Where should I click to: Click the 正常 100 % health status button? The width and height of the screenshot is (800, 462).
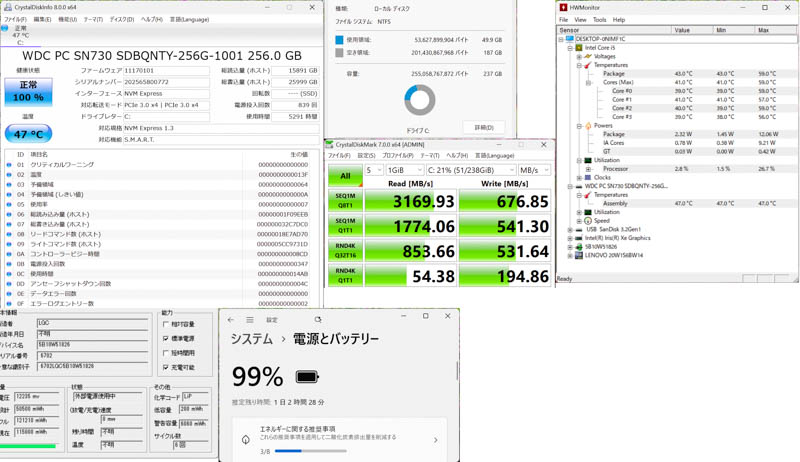29,92
